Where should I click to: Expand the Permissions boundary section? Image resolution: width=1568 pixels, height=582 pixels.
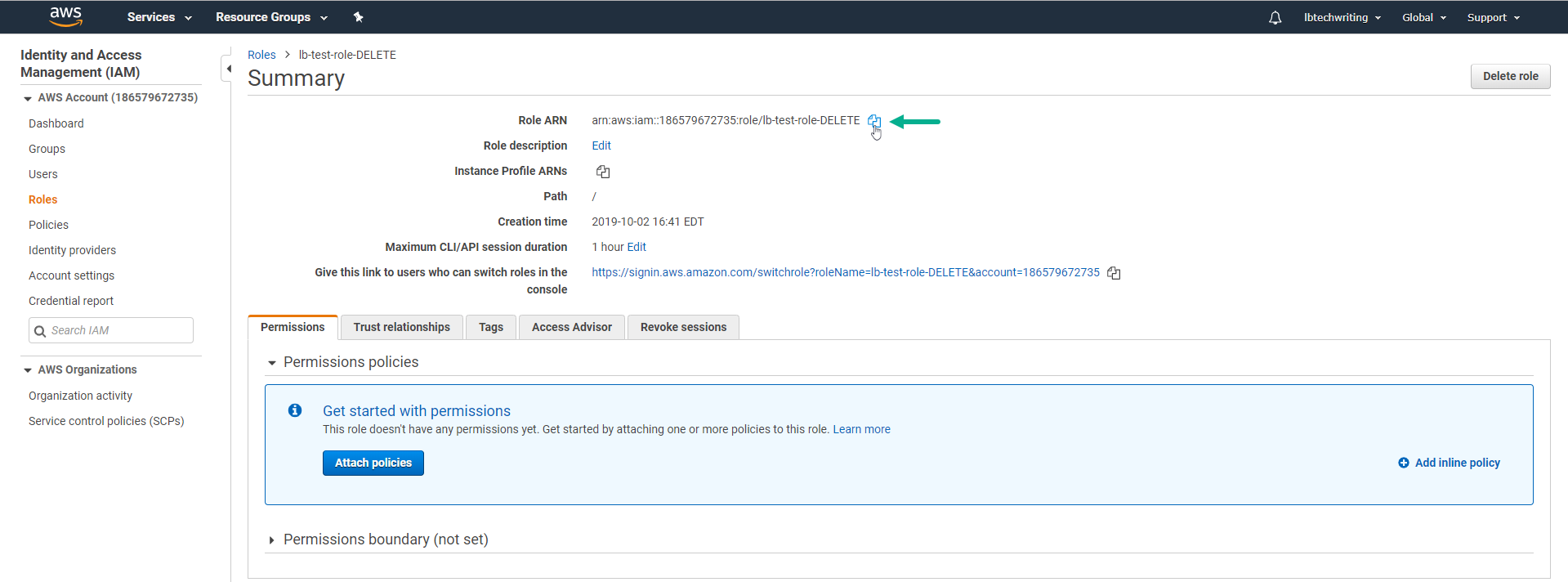click(272, 540)
